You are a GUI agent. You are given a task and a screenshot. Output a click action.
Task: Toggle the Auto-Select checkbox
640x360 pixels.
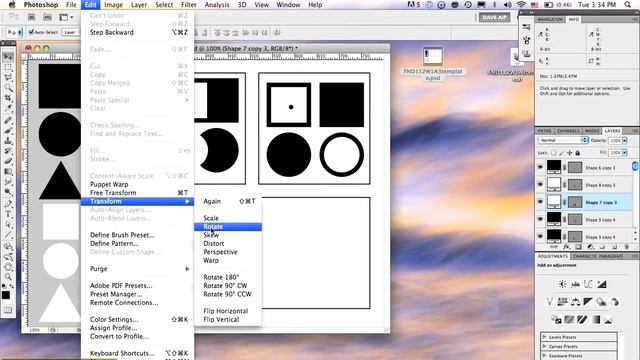coord(31,32)
